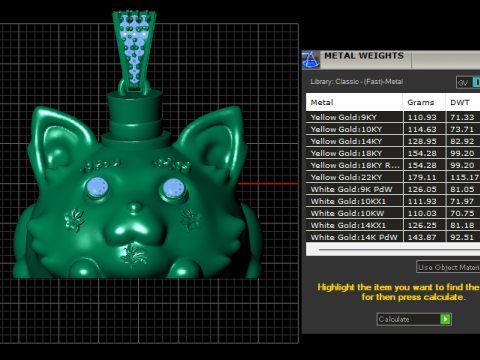Click the 82.92 DWT value
The height and width of the screenshot is (360, 480).
[462, 141]
